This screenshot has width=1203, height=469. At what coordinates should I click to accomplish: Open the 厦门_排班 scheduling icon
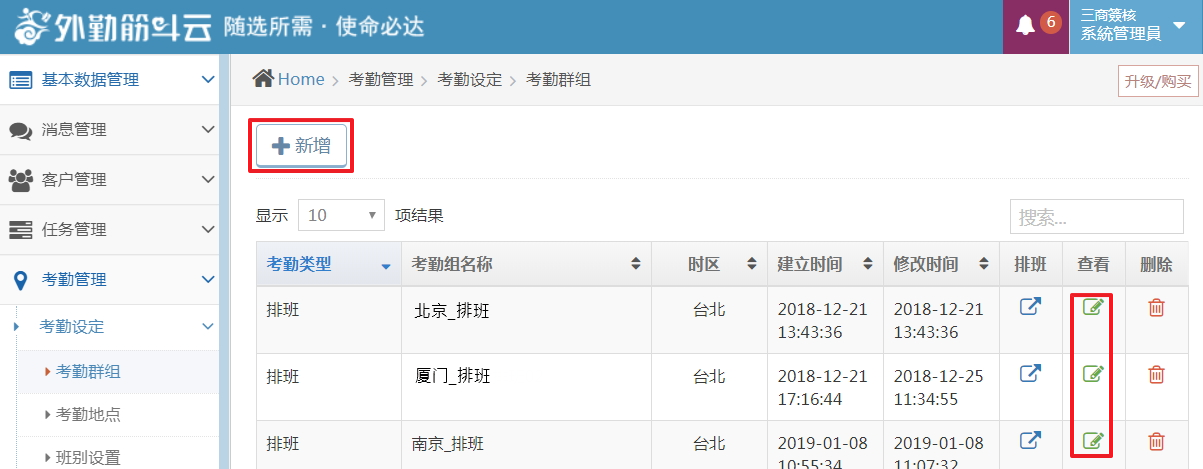1030,374
